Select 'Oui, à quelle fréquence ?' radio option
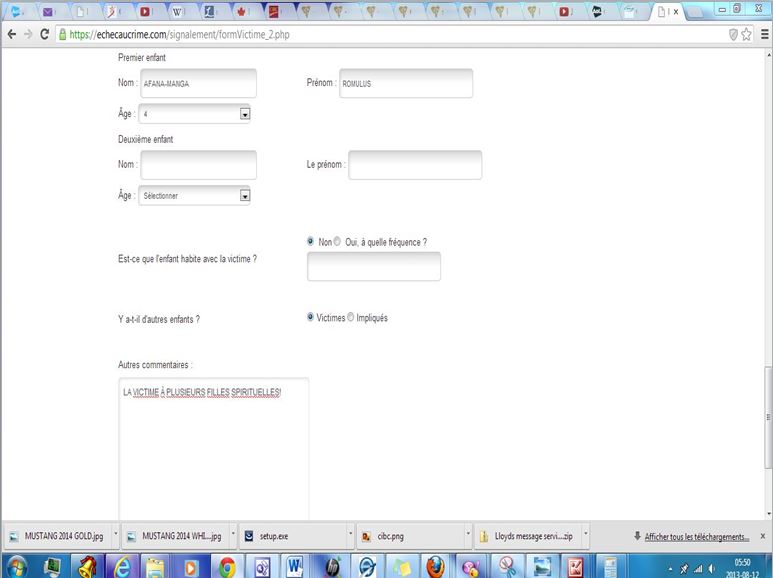 pos(337,242)
